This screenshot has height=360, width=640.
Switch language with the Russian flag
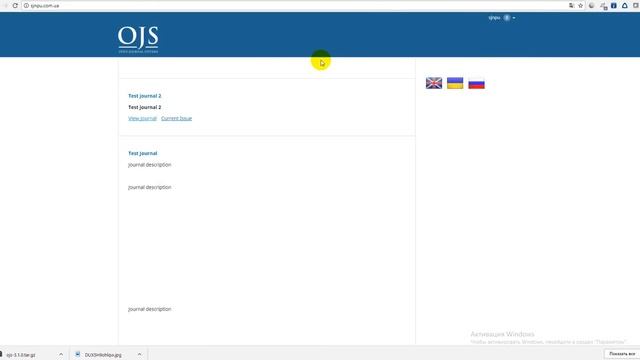[476, 83]
